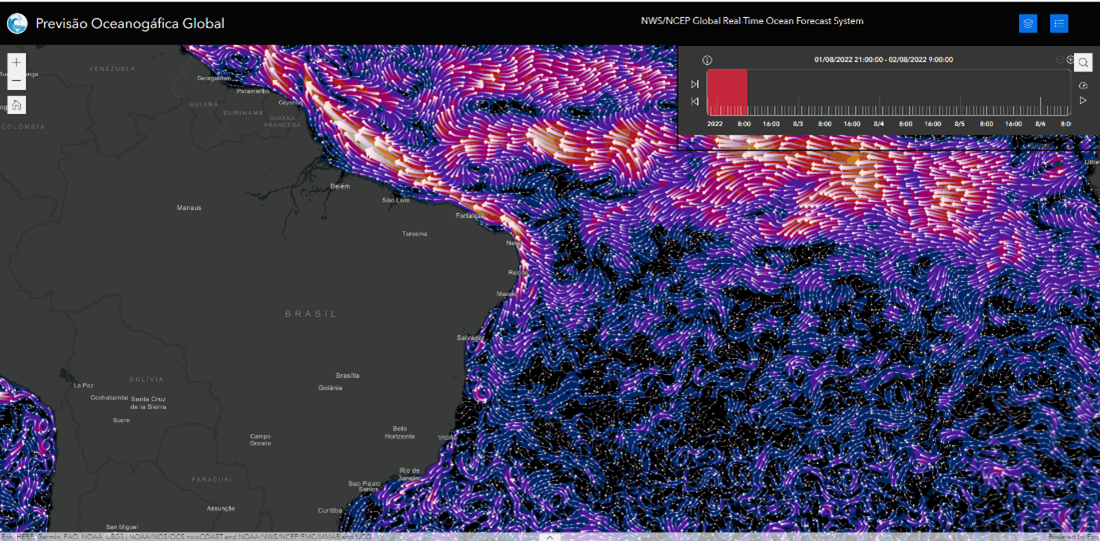Viewport: 1100px width, 541px height.
Task: Open the layers list panel
Action: (1028, 23)
